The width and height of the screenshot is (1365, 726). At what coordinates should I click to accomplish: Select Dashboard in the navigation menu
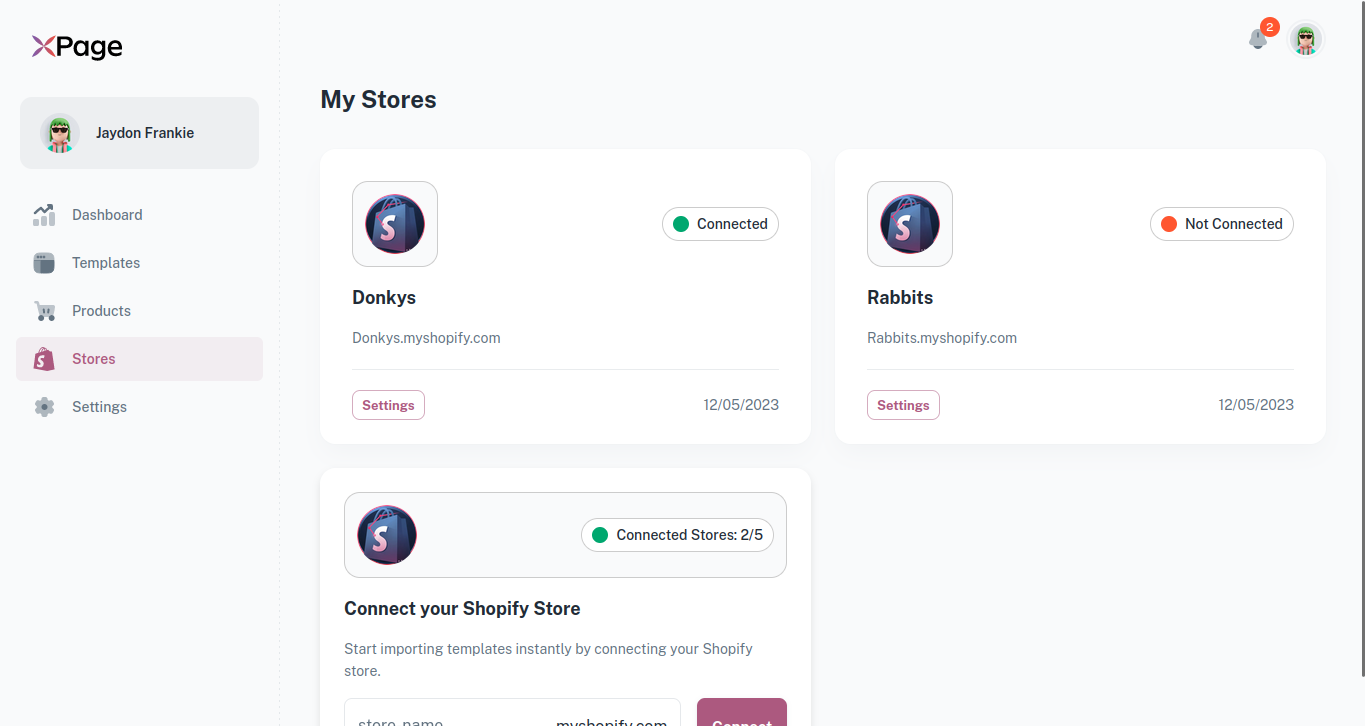[x=107, y=214]
